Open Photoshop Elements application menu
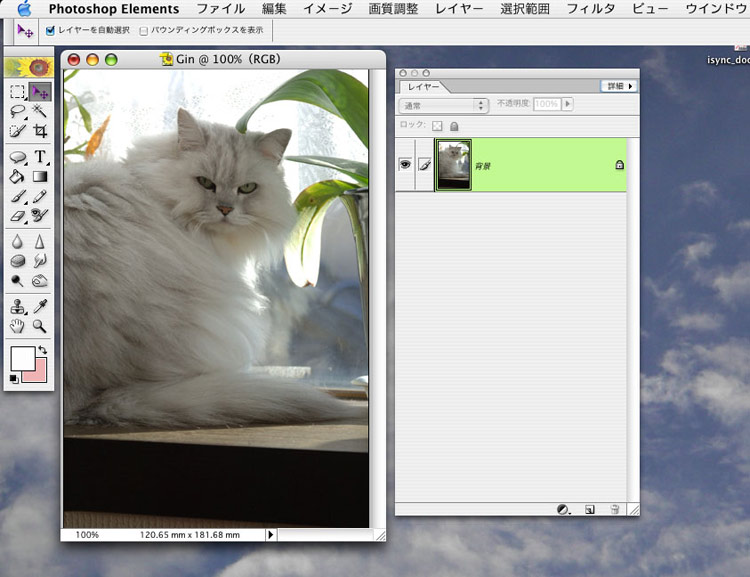The height and width of the screenshot is (577, 750). 114,9
